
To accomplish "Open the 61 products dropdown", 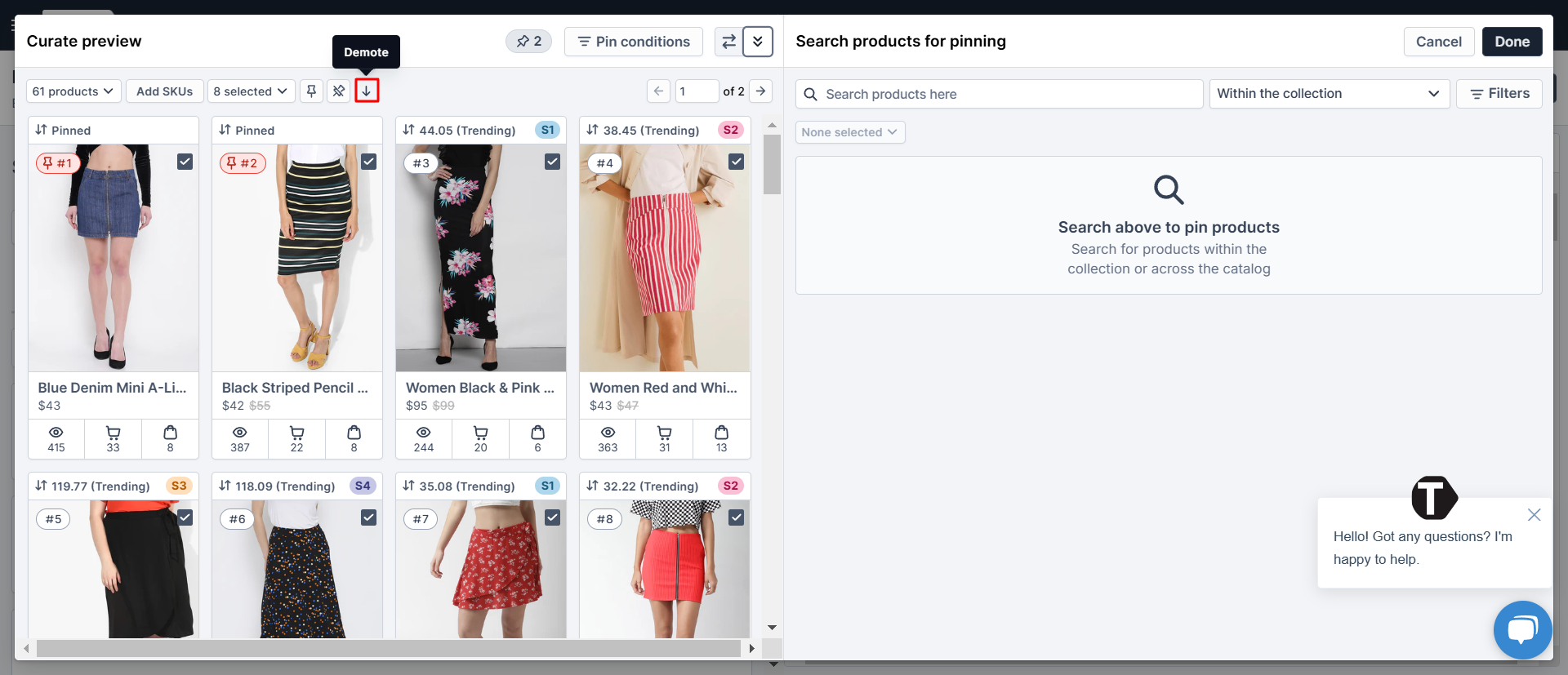I will [x=74, y=91].
